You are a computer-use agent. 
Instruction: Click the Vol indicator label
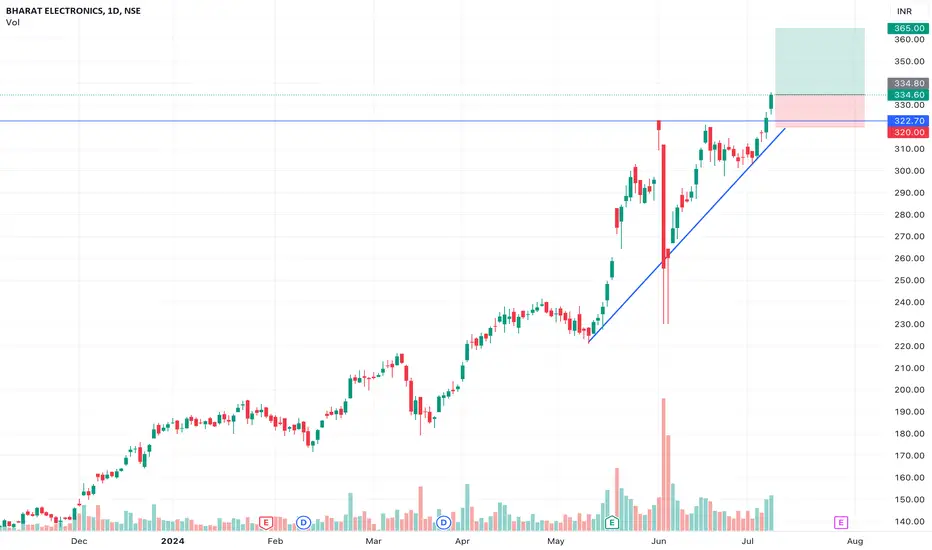point(12,23)
